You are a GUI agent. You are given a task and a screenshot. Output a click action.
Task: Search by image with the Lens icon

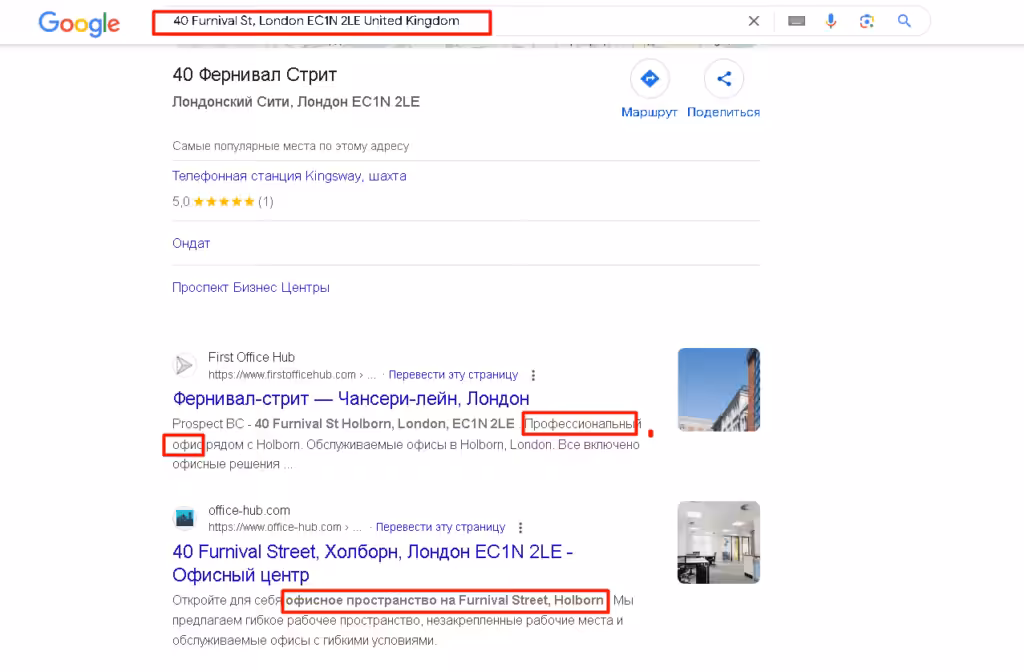point(867,21)
